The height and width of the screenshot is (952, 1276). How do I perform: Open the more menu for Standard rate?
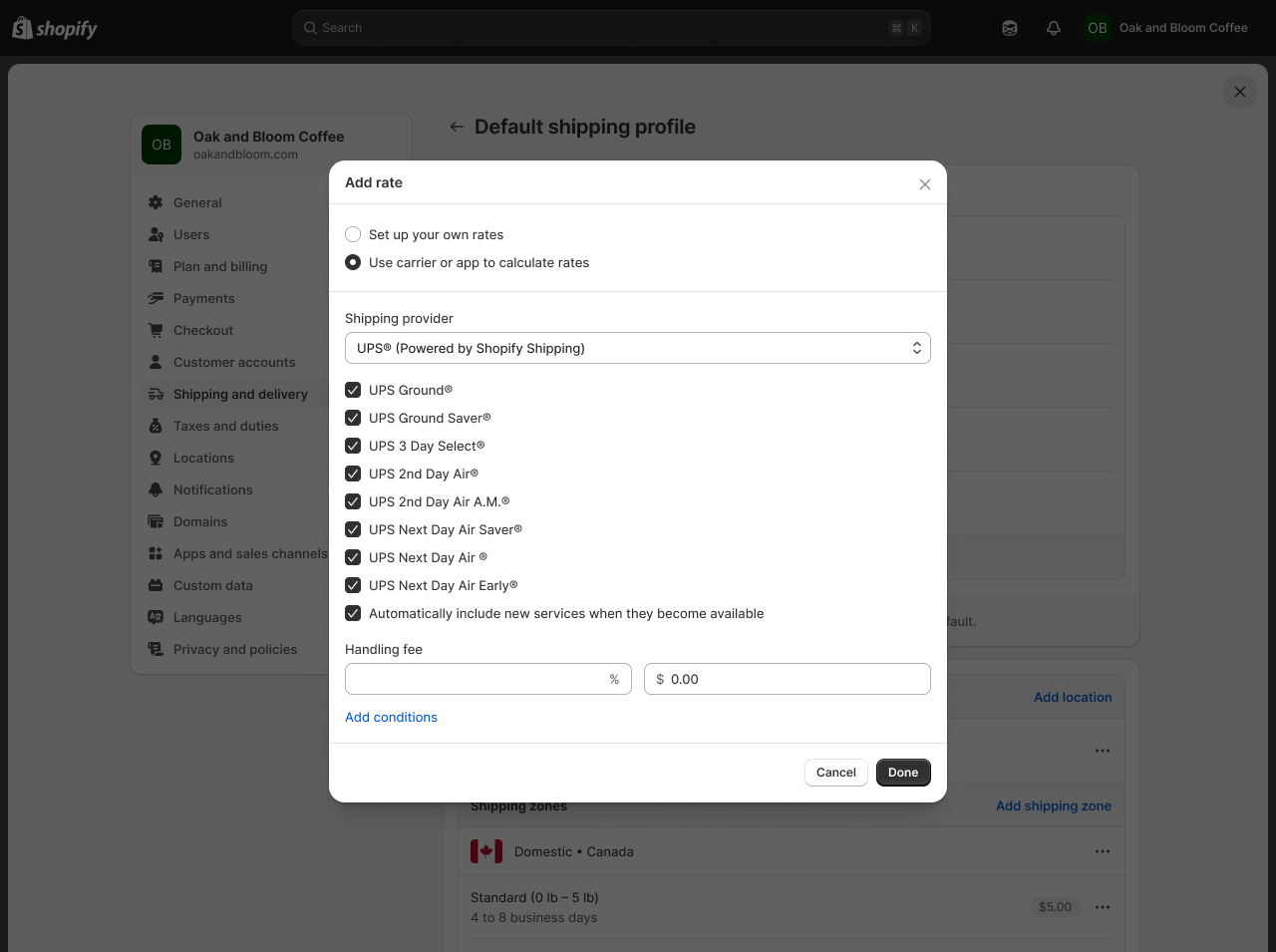click(x=1103, y=907)
